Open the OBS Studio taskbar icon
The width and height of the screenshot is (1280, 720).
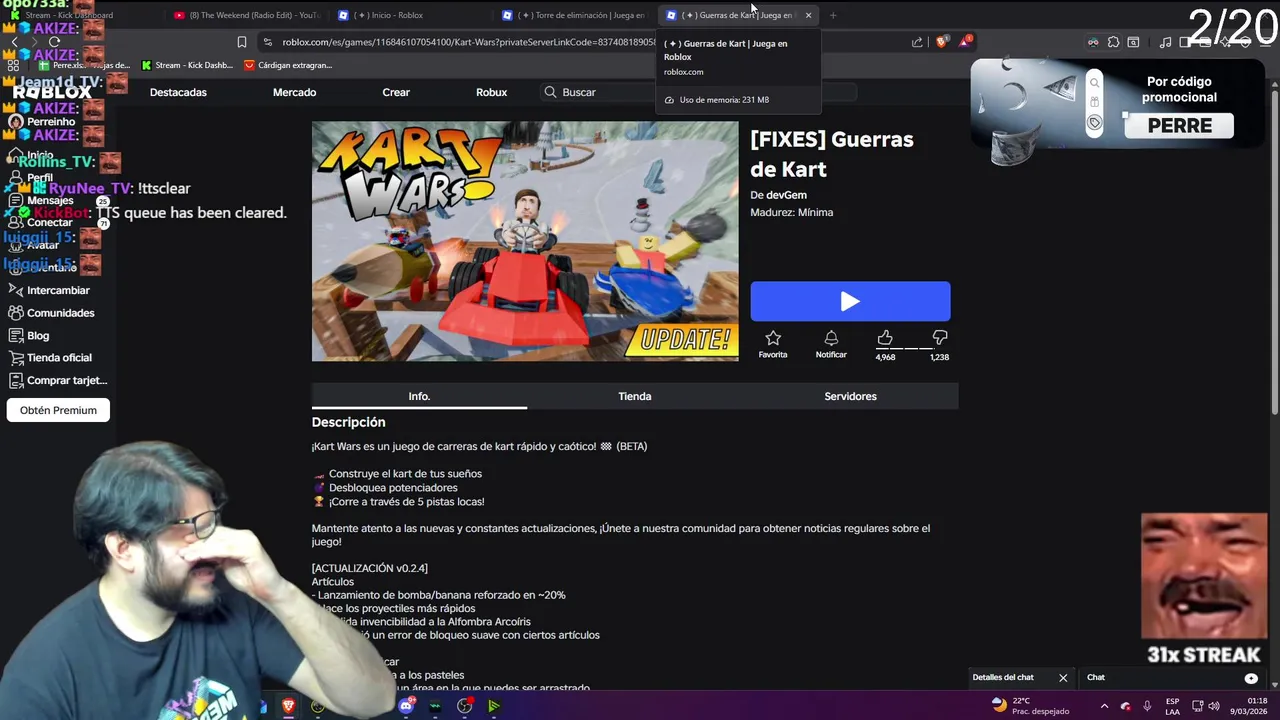[464, 706]
